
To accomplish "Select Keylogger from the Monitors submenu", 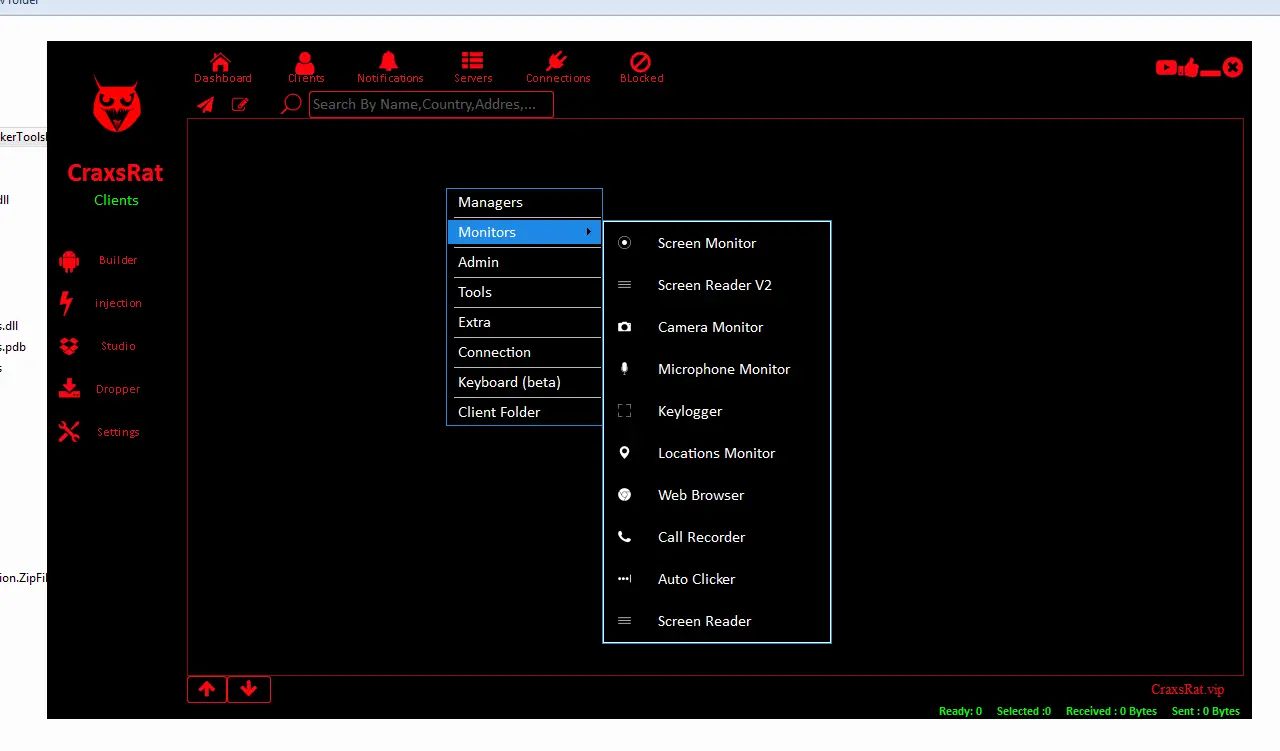I will click(x=690, y=411).
